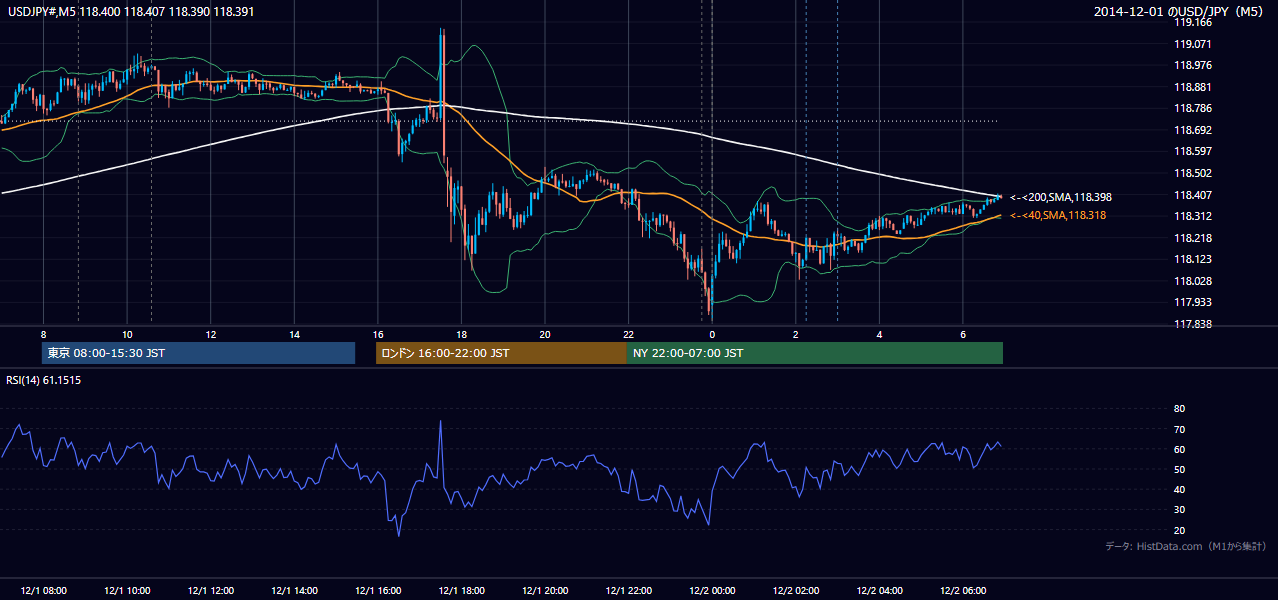Click price level 118.312 on the axis
This screenshot has height=600, width=1278.
(1192, 216)
